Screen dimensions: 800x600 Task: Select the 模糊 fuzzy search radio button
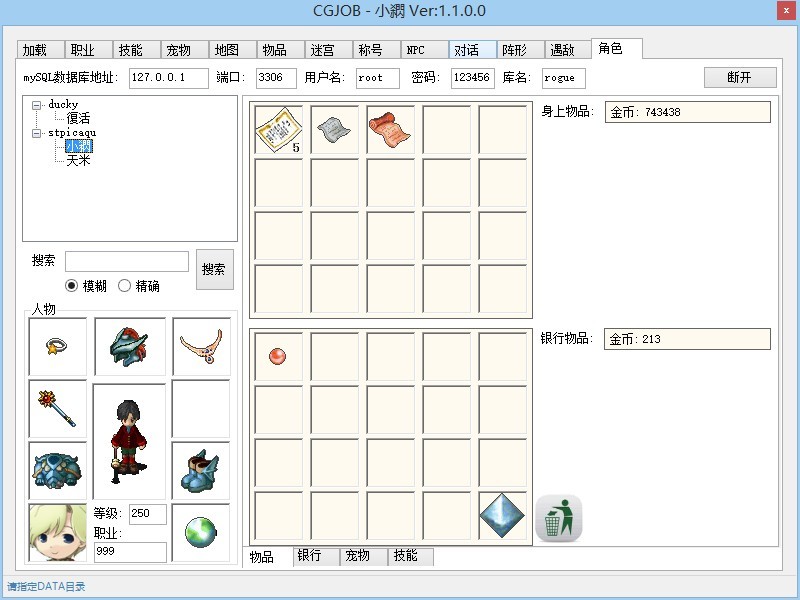[72, 286]
